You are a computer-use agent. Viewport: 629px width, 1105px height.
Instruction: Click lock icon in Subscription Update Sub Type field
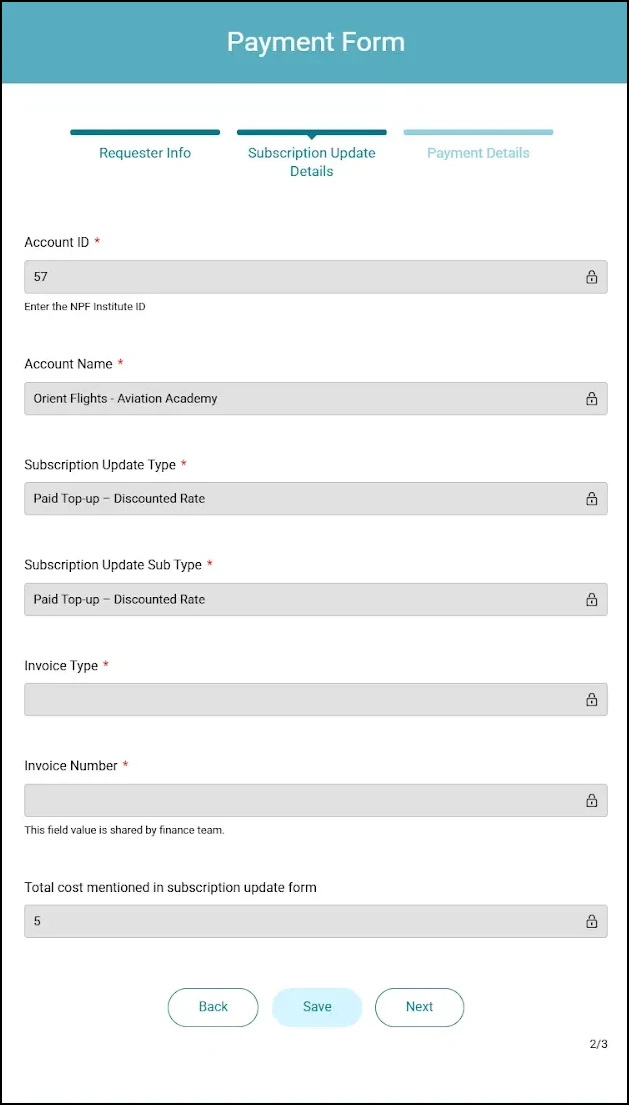[591, 600]
